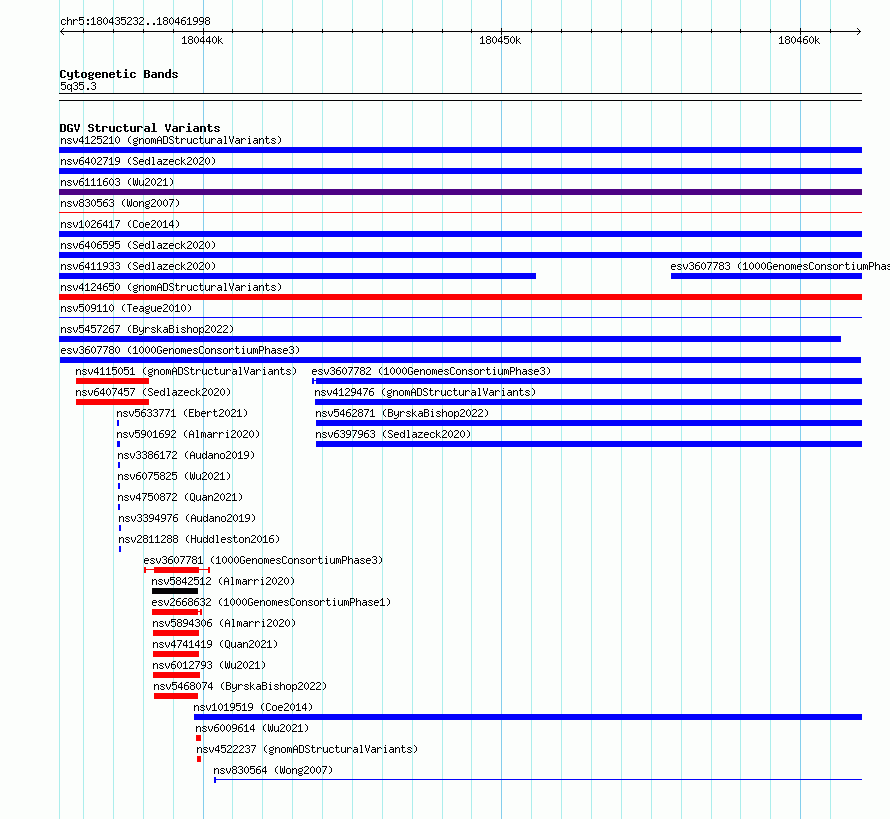The width and height of the screenshot is (890, 819).
Task: Click red bar under nsv6407457
Action: (112, 402)
